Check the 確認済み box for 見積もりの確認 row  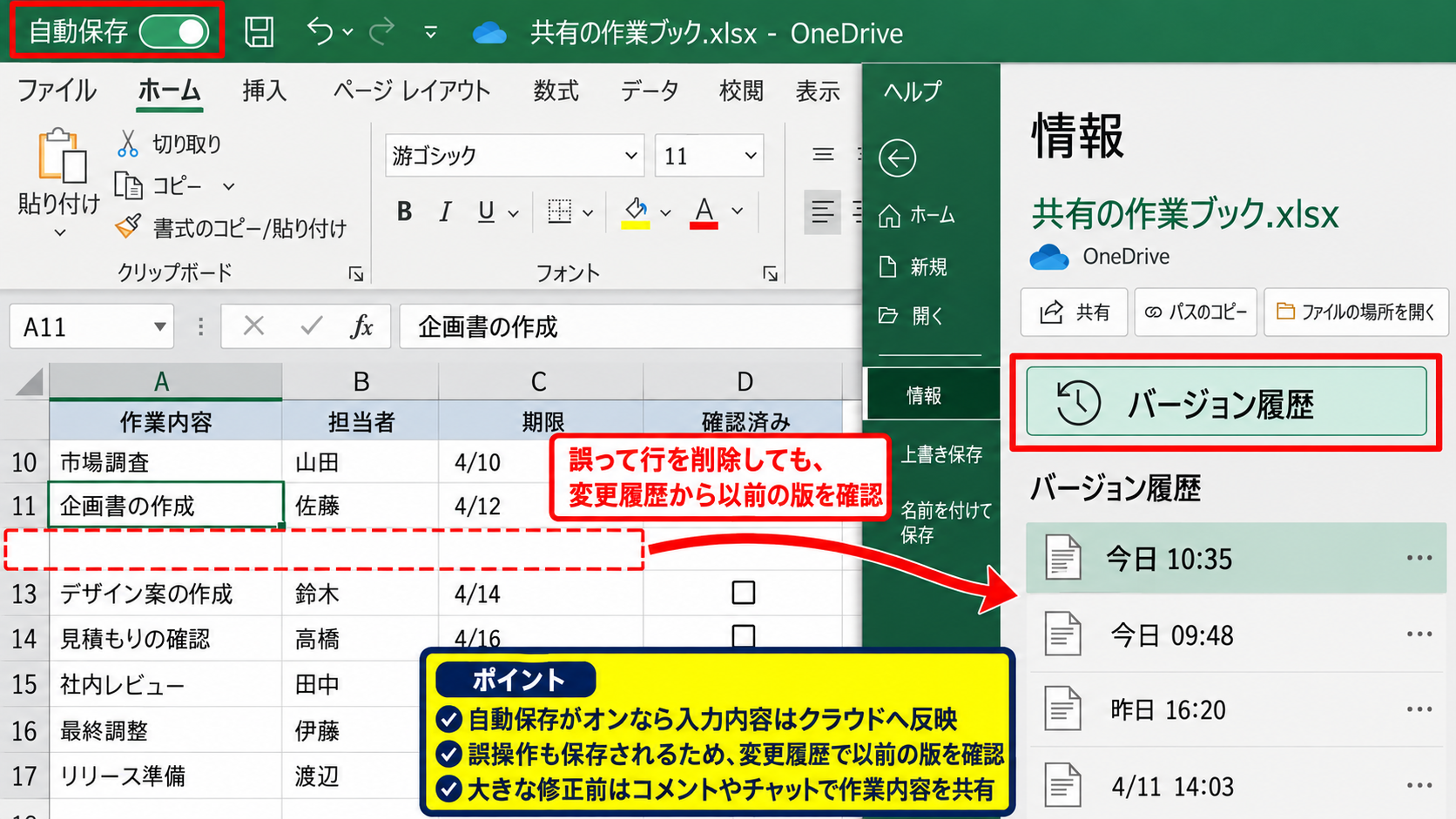[743, 635]
